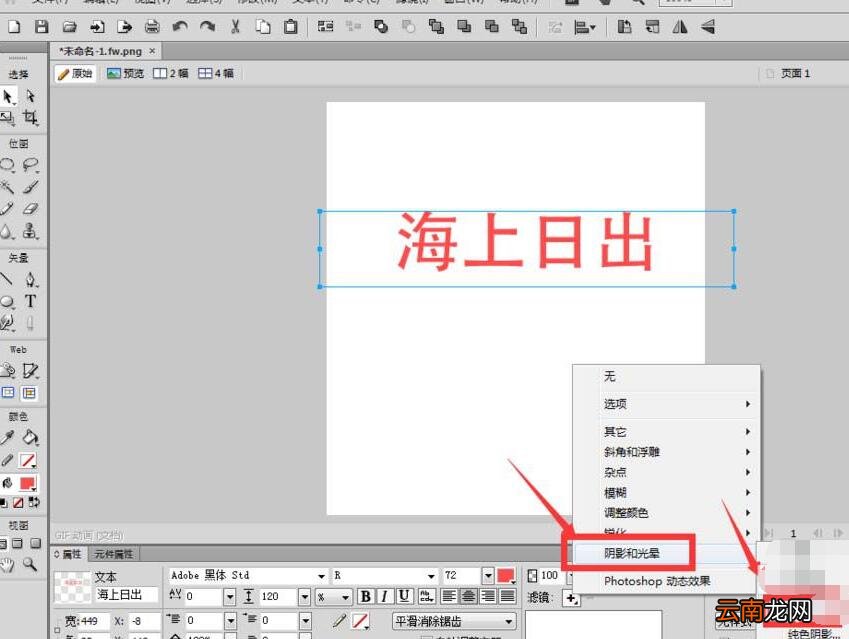The image size is (849, 639).
Task: Open the leading unit % dropdown
Action: coord(333,597)
